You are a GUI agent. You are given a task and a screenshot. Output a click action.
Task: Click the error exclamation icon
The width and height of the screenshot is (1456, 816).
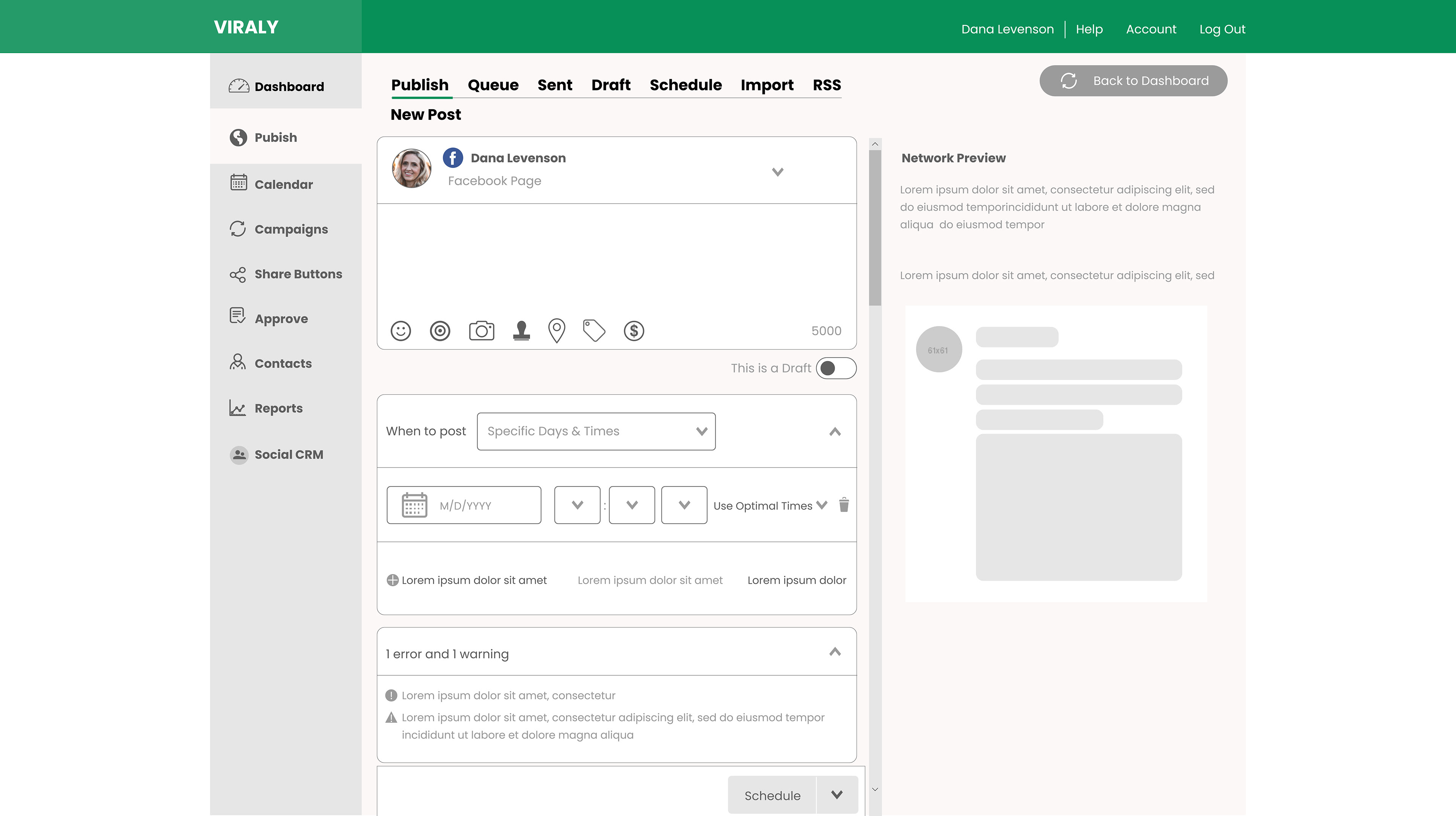[391, 696]
